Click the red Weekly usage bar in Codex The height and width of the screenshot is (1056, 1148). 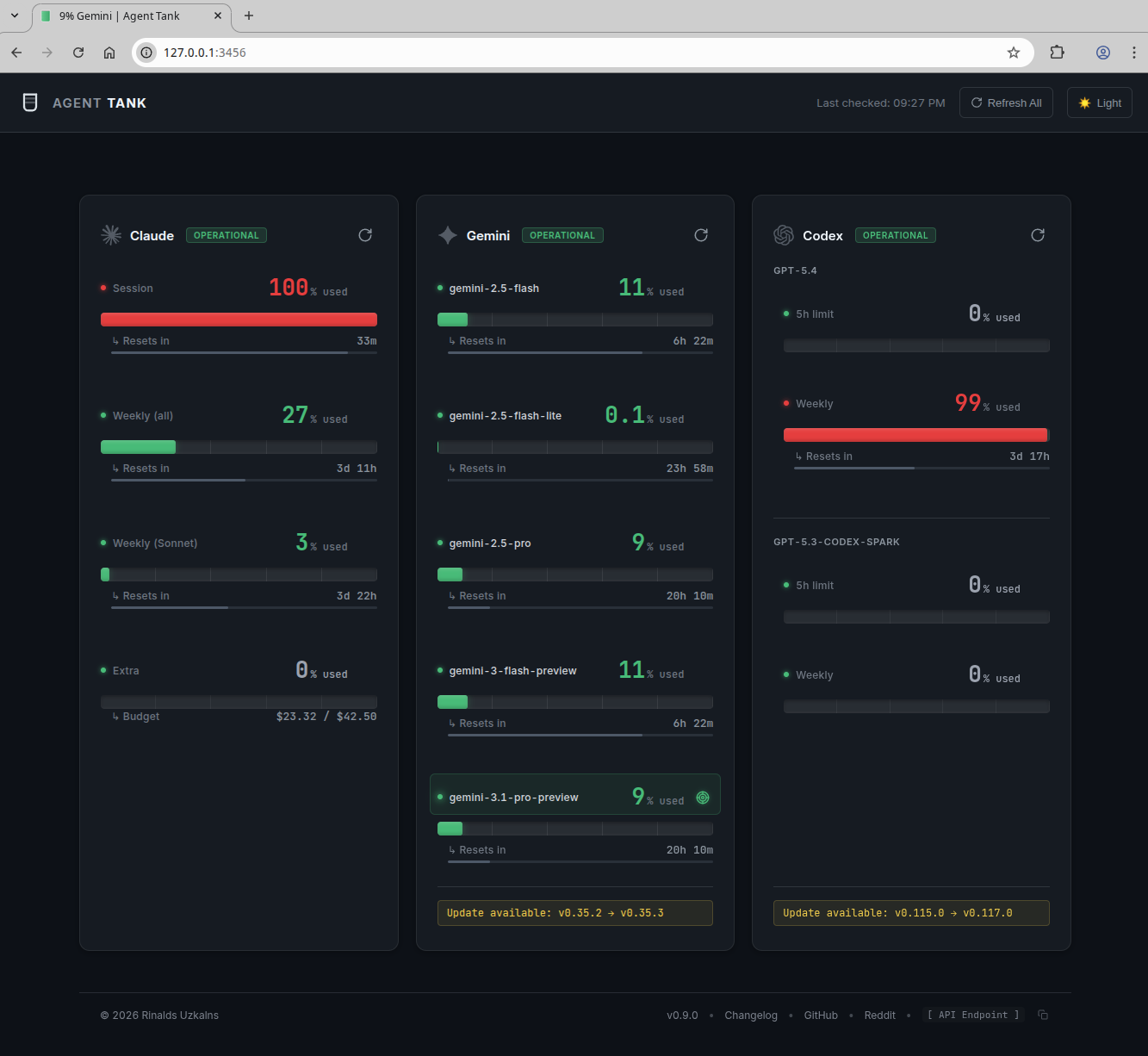click(x=915, y=435)
